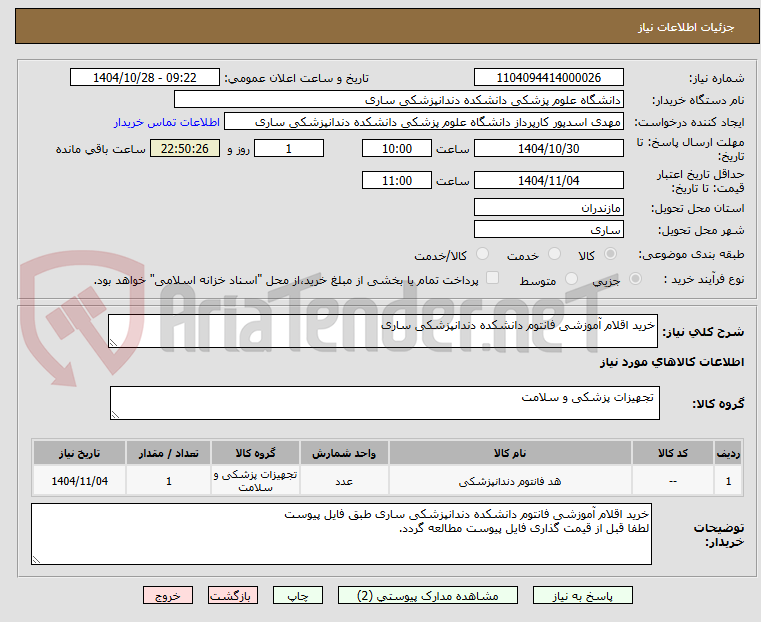Click the شرح کلی نیاز text area
The width and height of the screenshot is (761, 622).
click(382, 331)
